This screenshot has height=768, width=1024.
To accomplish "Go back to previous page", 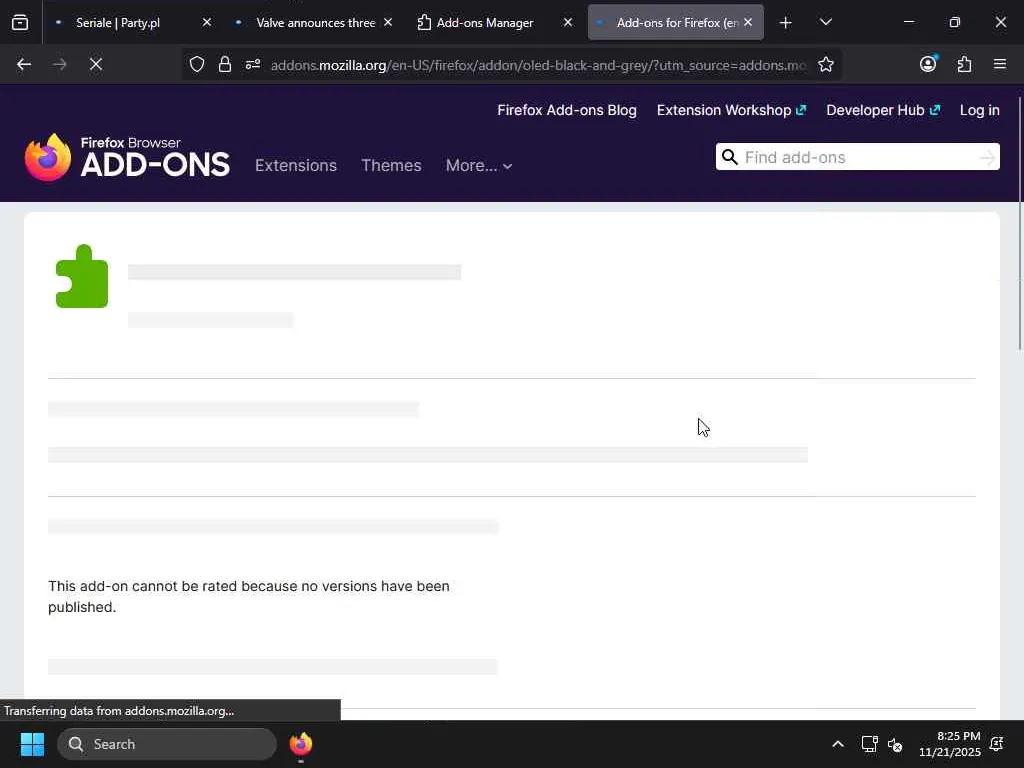I will coord(24,65).
